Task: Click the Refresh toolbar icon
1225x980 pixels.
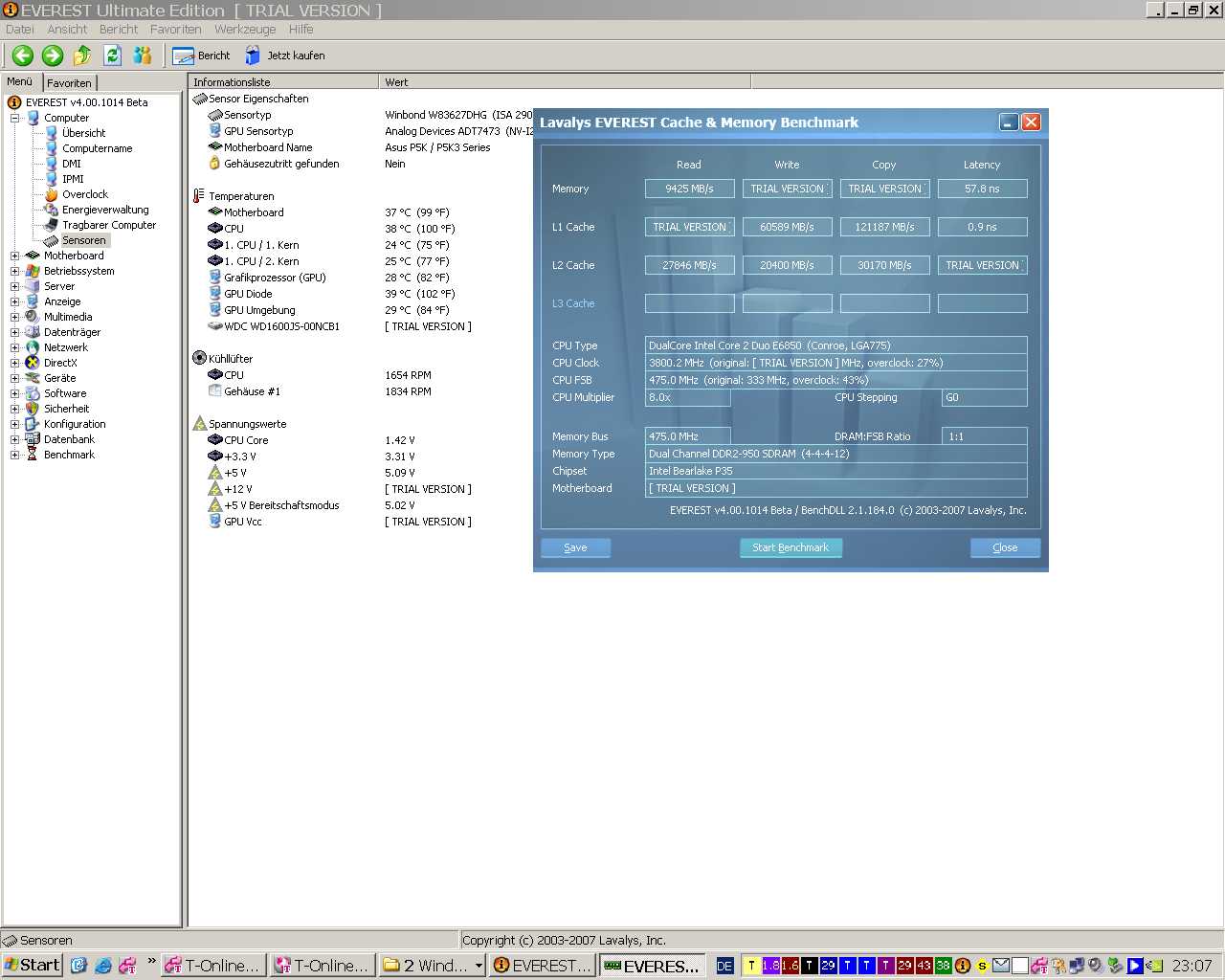Action: point(112,56)
